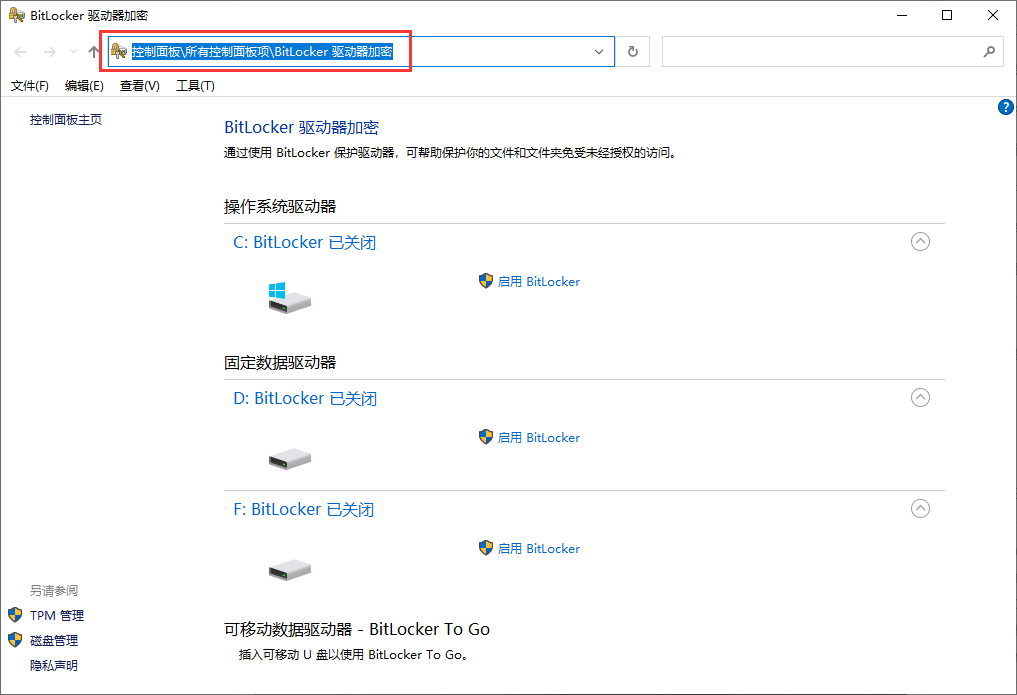Enable BitLocker for F: drive
This screenshot has width=1017, height=695.
[538, 548]
